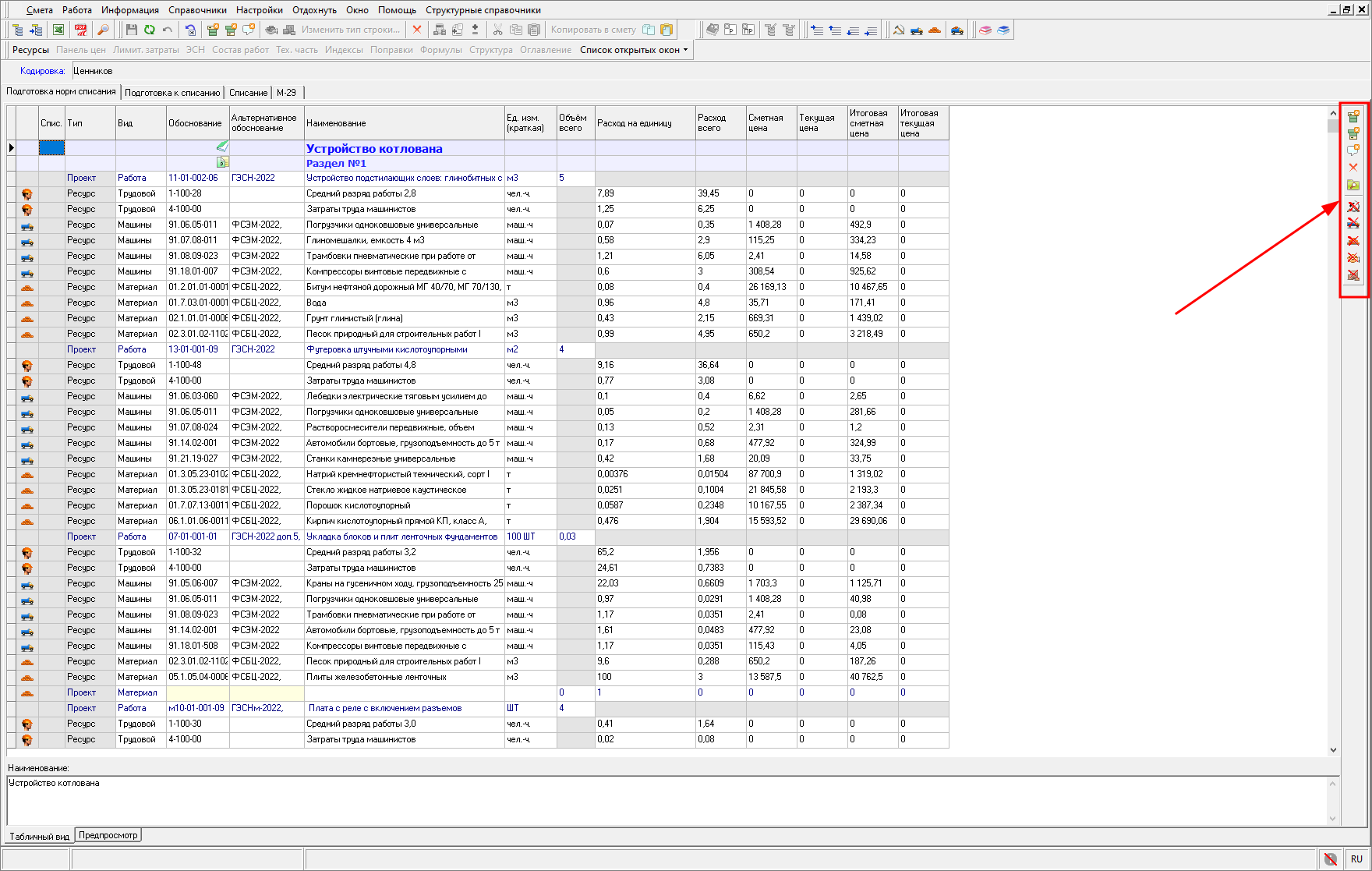Click the speech bubble comment icon in right sidebar
Viewport: 1372px width, 871px height.
pos(1353,150)
